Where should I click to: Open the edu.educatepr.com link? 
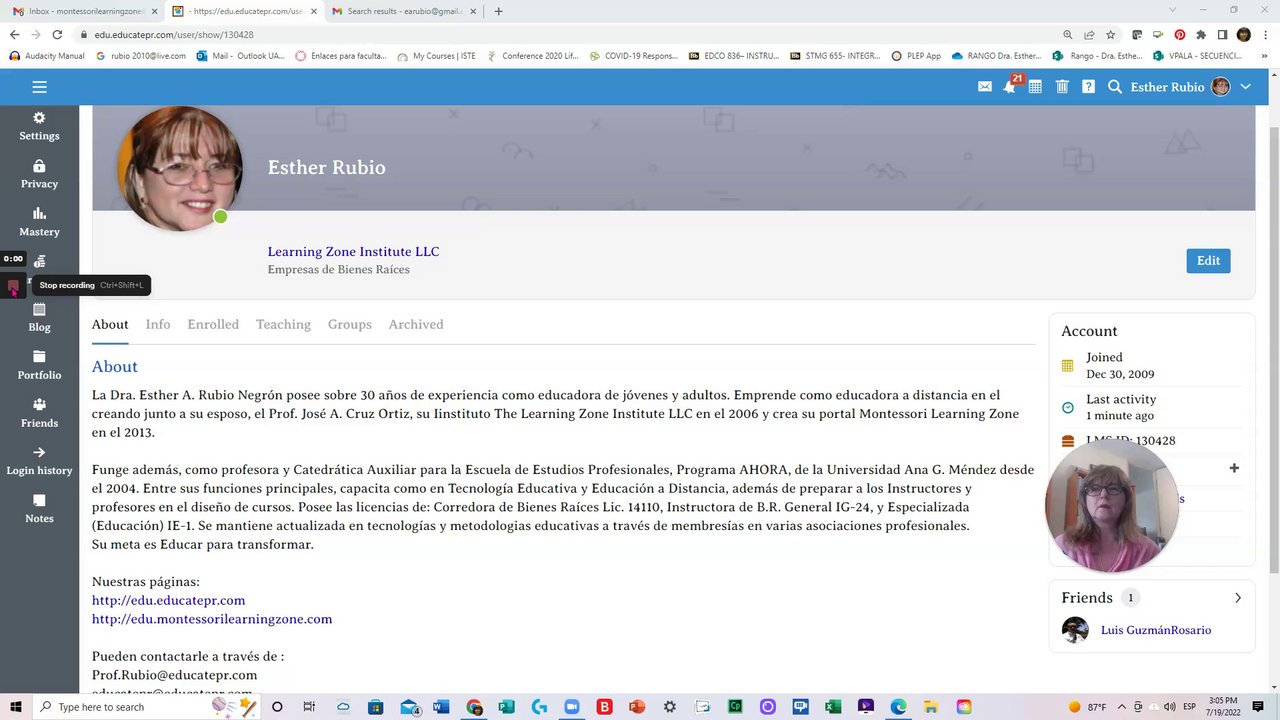click(168, 600)
